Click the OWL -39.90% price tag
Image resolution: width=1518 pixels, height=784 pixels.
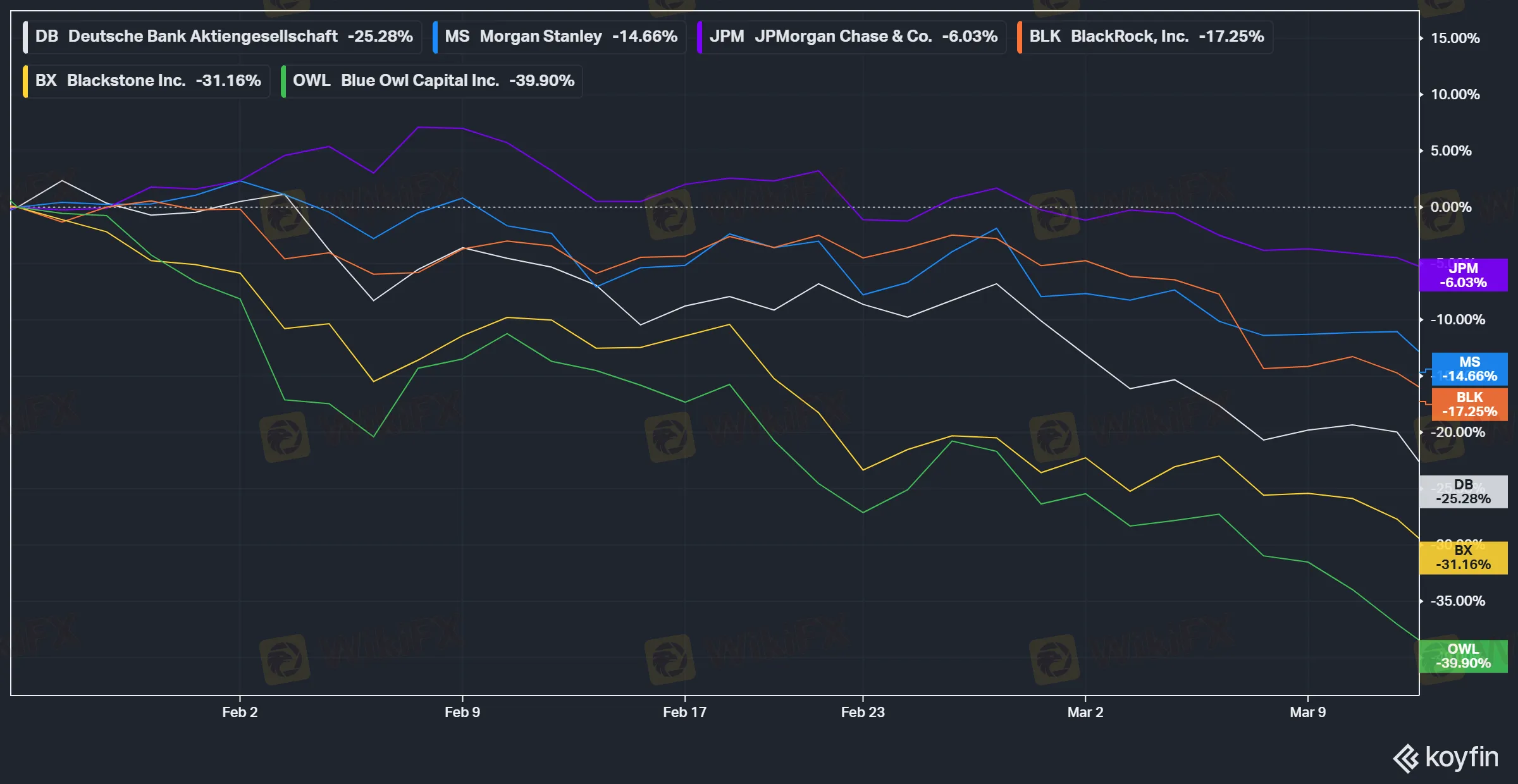pyautogui.click(x=1465, y=656)
